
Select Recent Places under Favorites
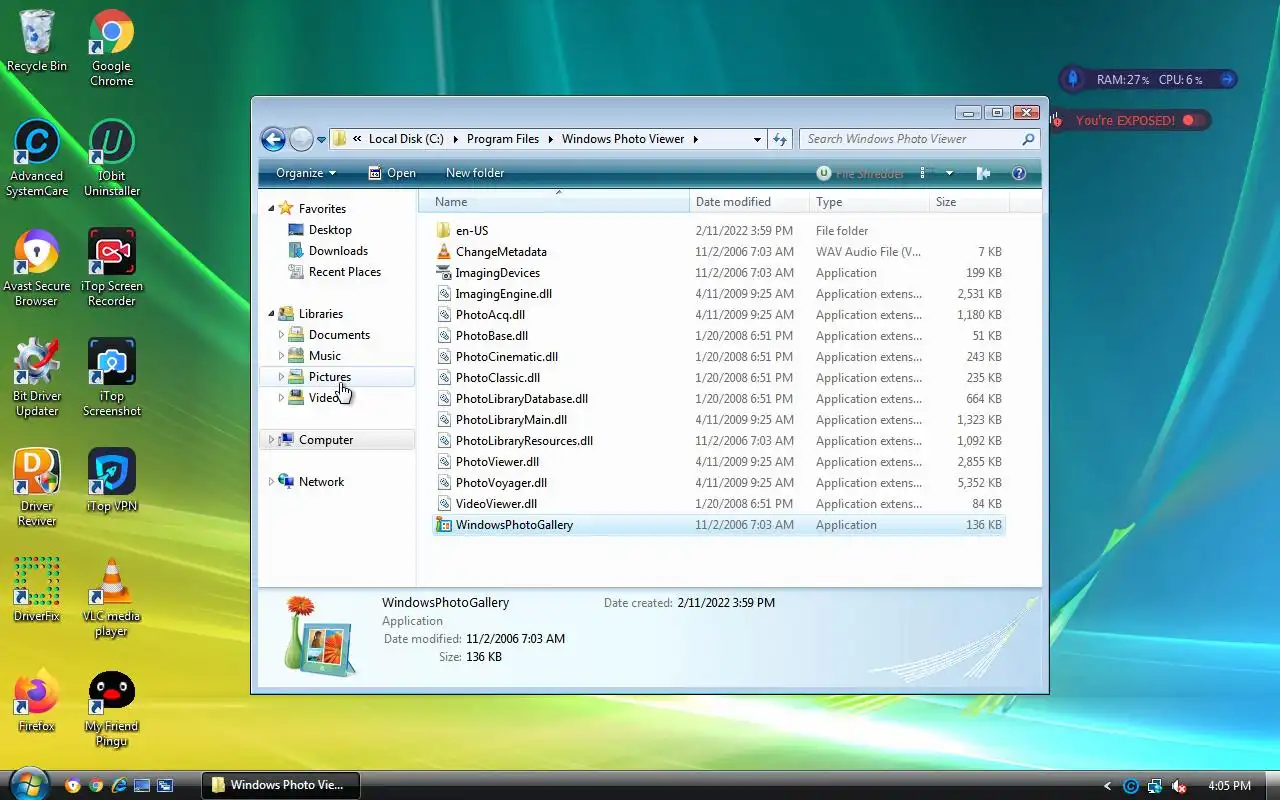click(344, 272)
